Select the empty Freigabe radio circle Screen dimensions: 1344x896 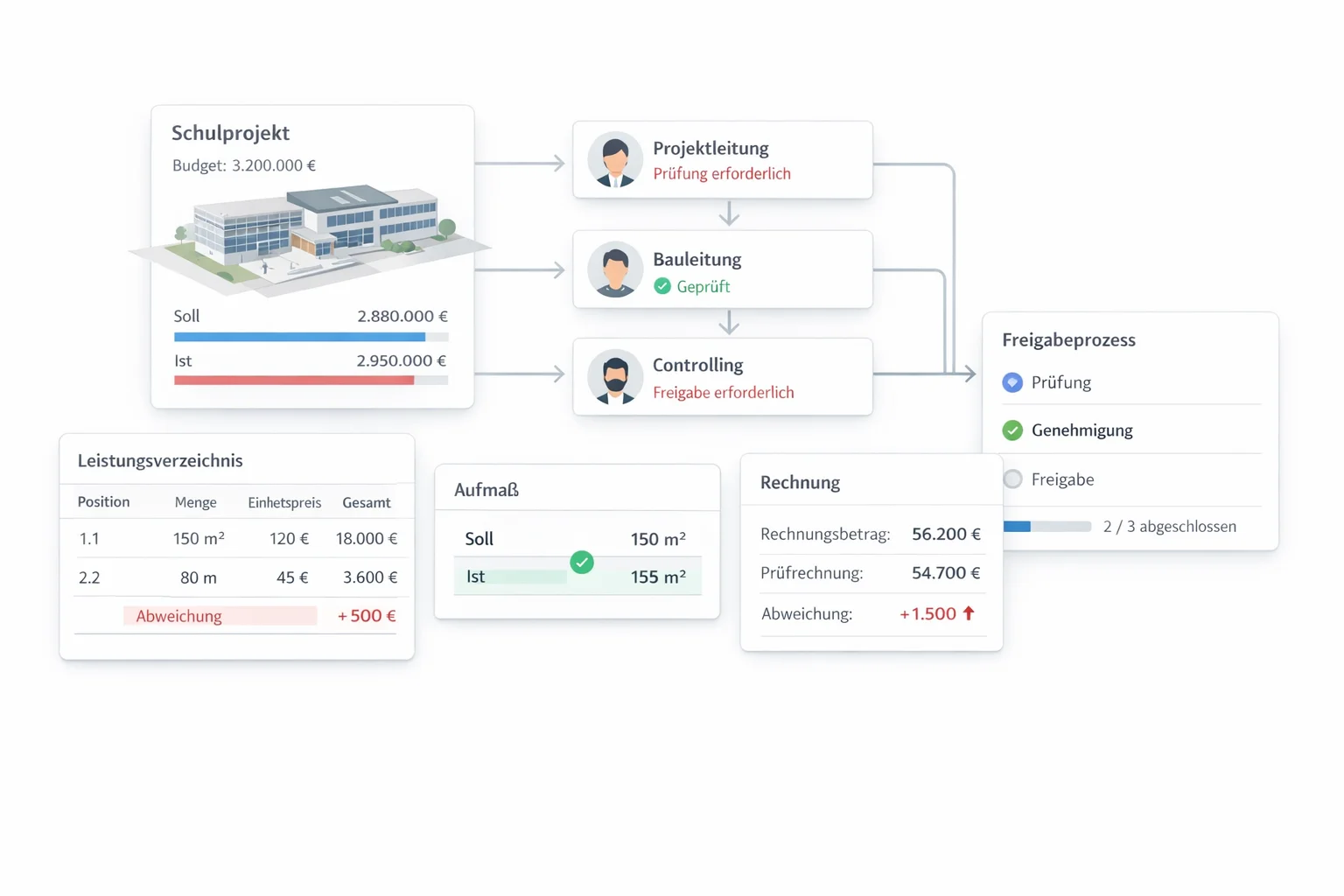tap(1012, 479)
